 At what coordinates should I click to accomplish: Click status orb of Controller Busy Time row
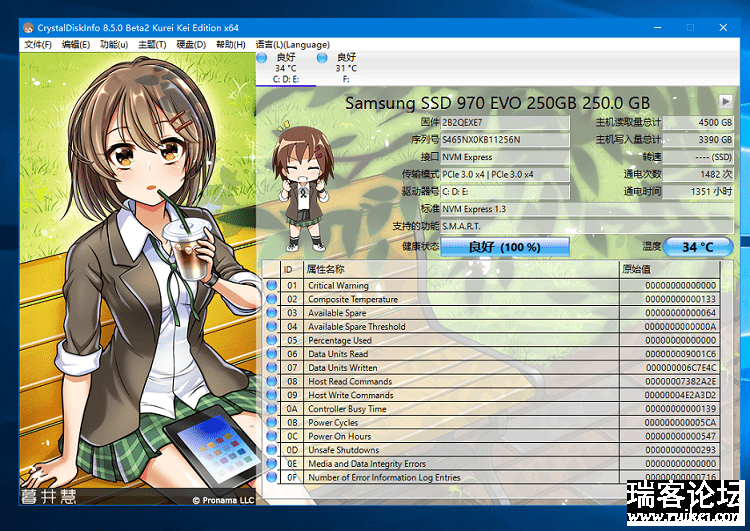click(x=272, y=409)
